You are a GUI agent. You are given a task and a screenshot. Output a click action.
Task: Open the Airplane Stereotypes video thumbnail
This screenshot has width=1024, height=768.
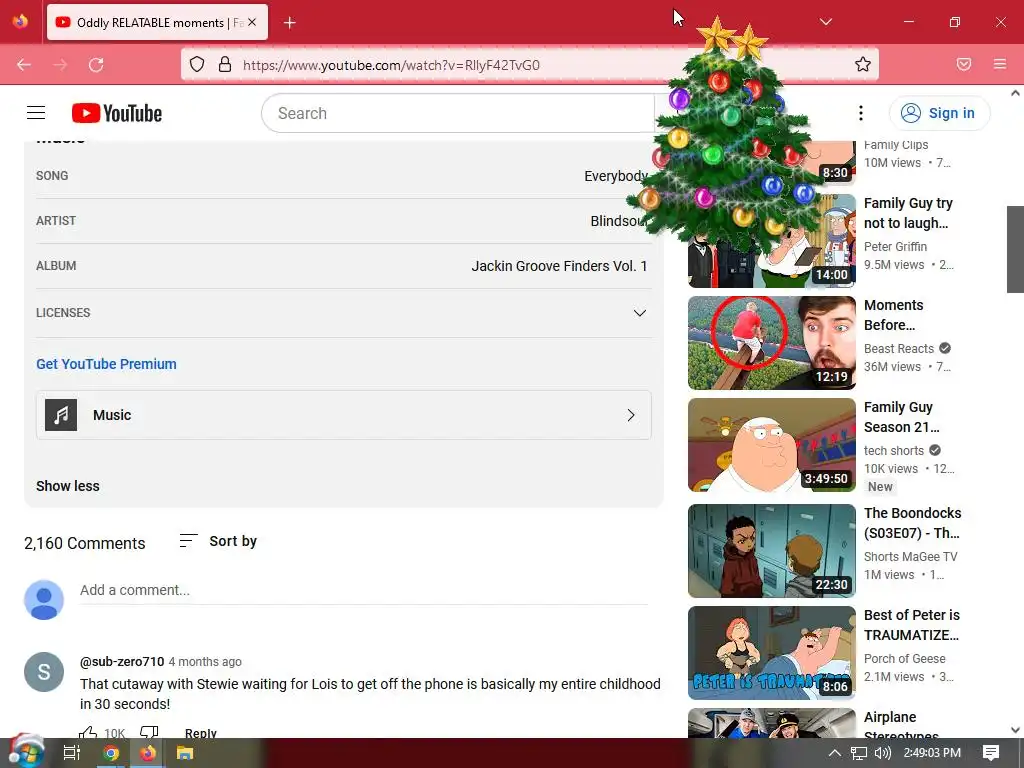[x=771, y=723]
